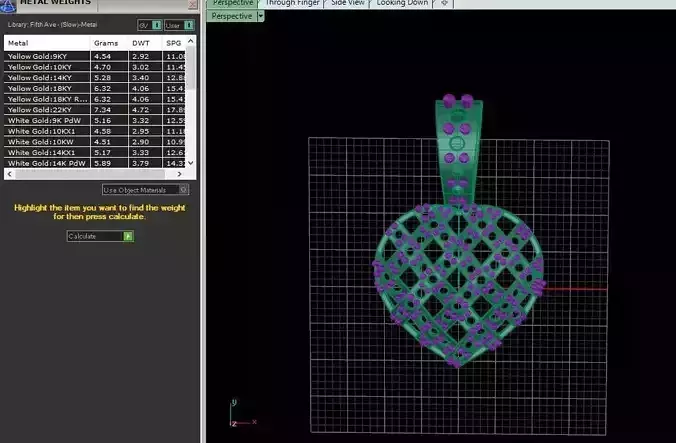Image resolution: width=676 pixels, height=443 pixels.
Task: Toggle the Use Object Materials option
Action: point(146,190)
